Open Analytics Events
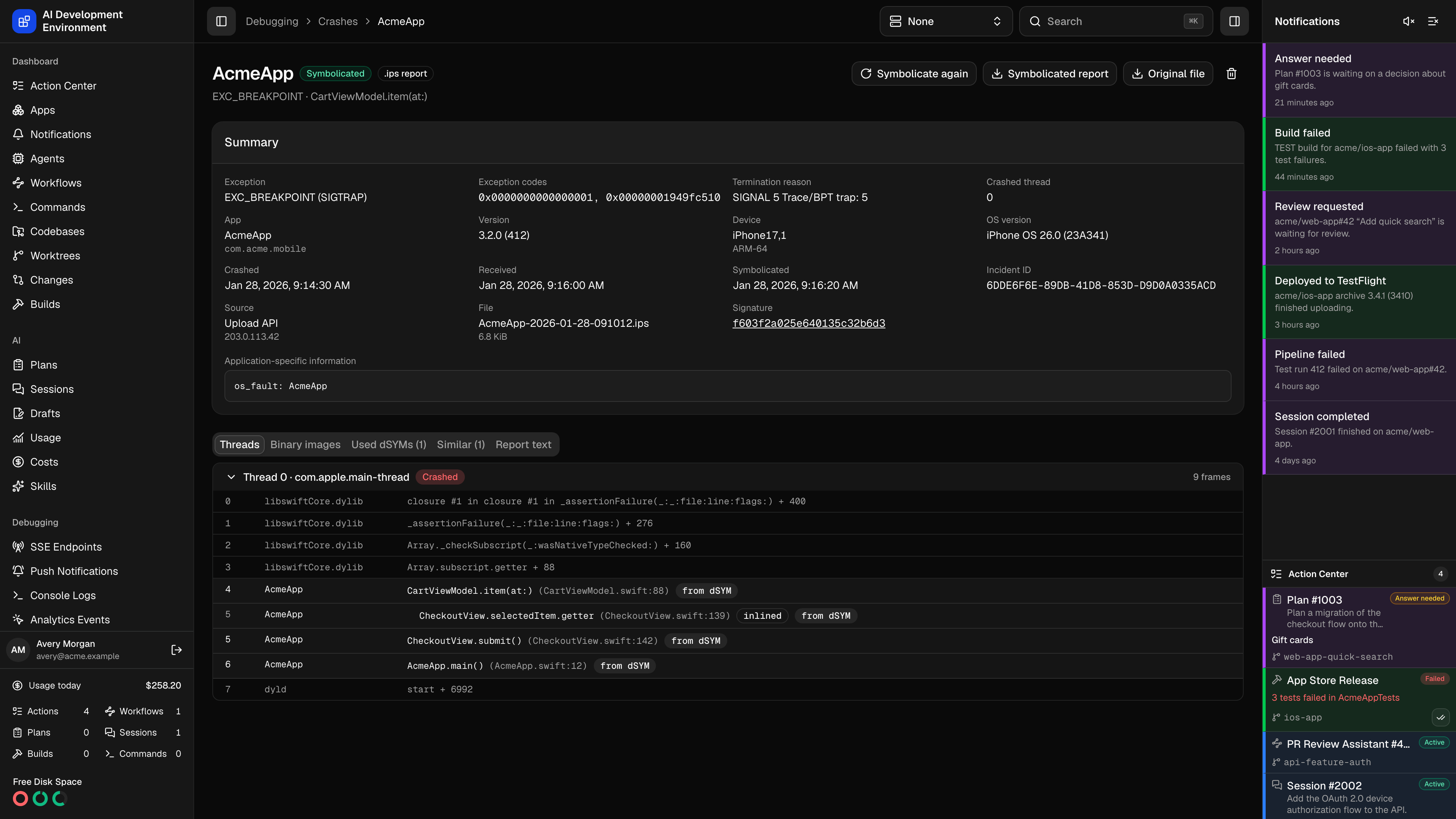Viewport: 1456px width, 819px height. tap(97, 620)
